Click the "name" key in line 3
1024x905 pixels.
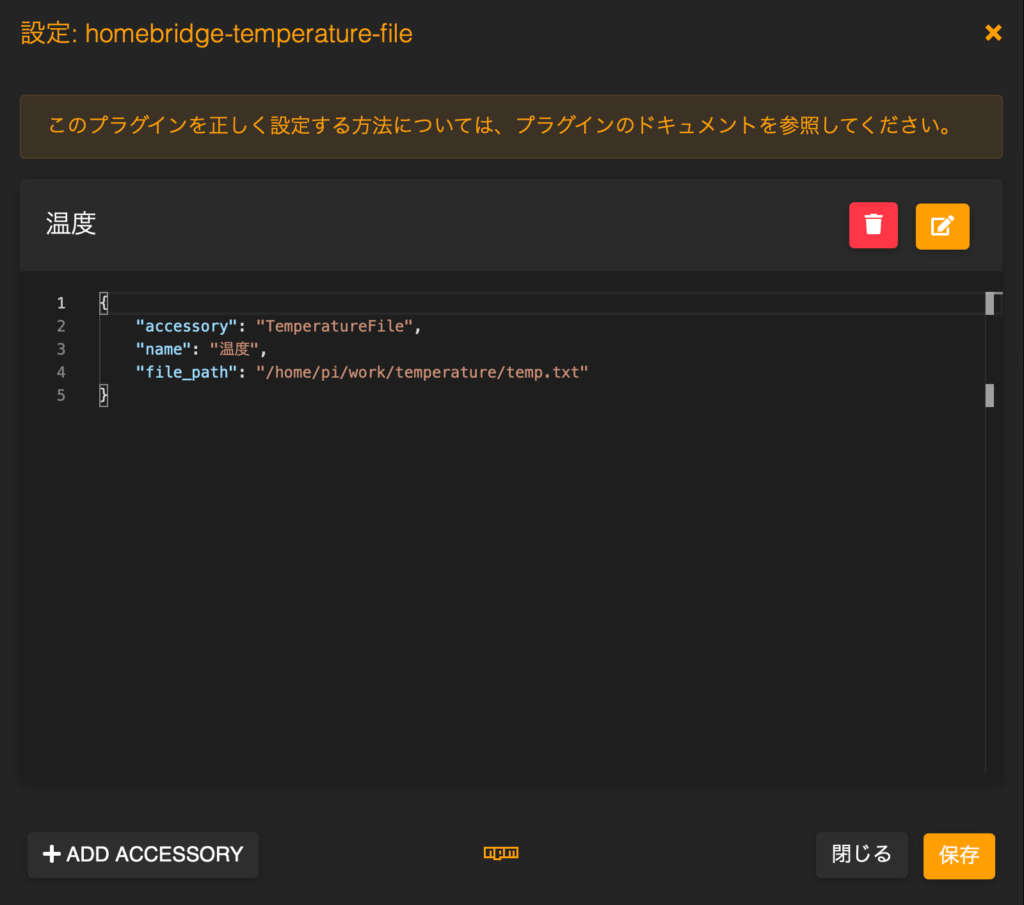pos(163,349)
